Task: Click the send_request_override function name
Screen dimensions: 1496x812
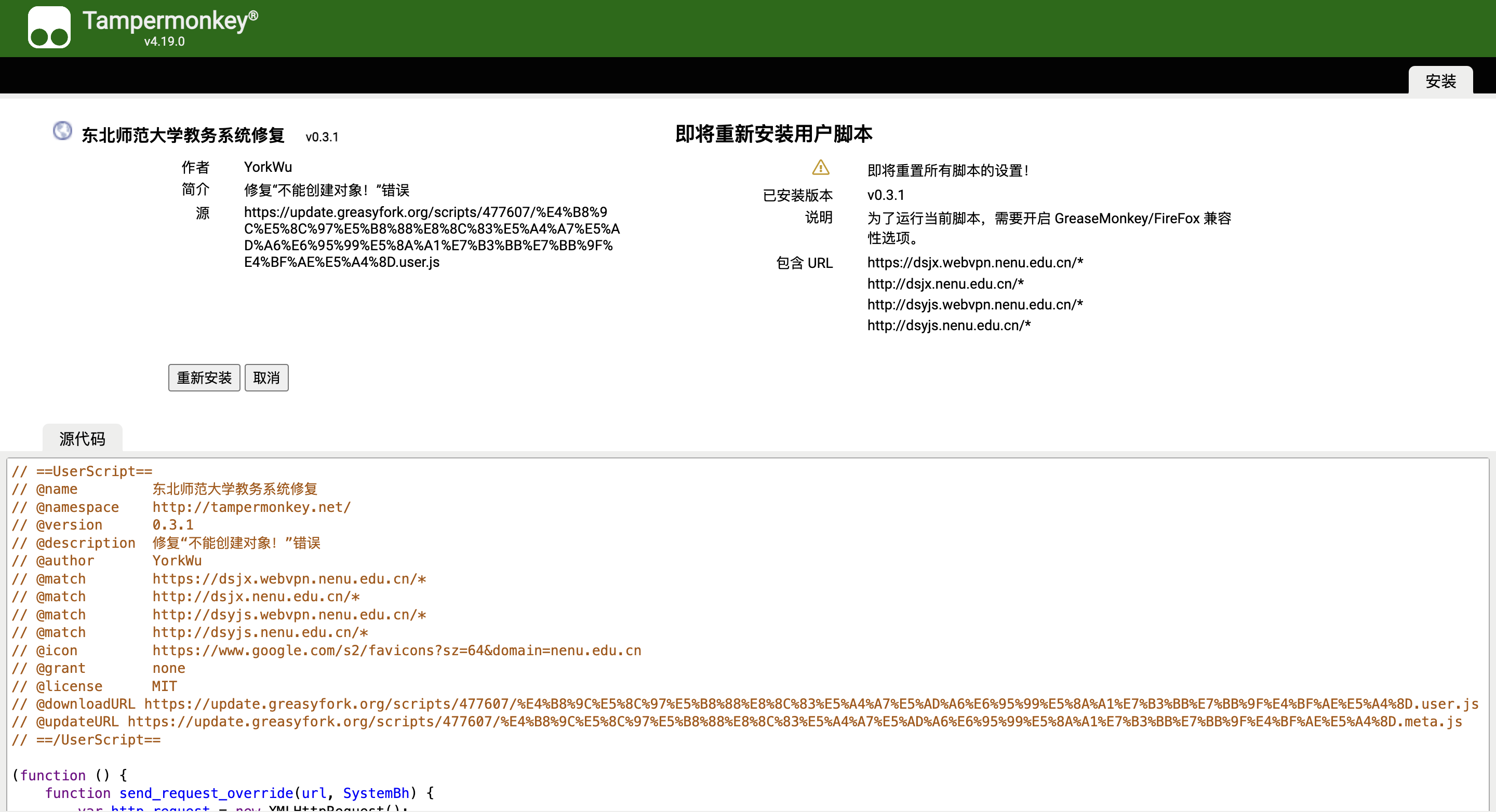Action: point(206,793)
